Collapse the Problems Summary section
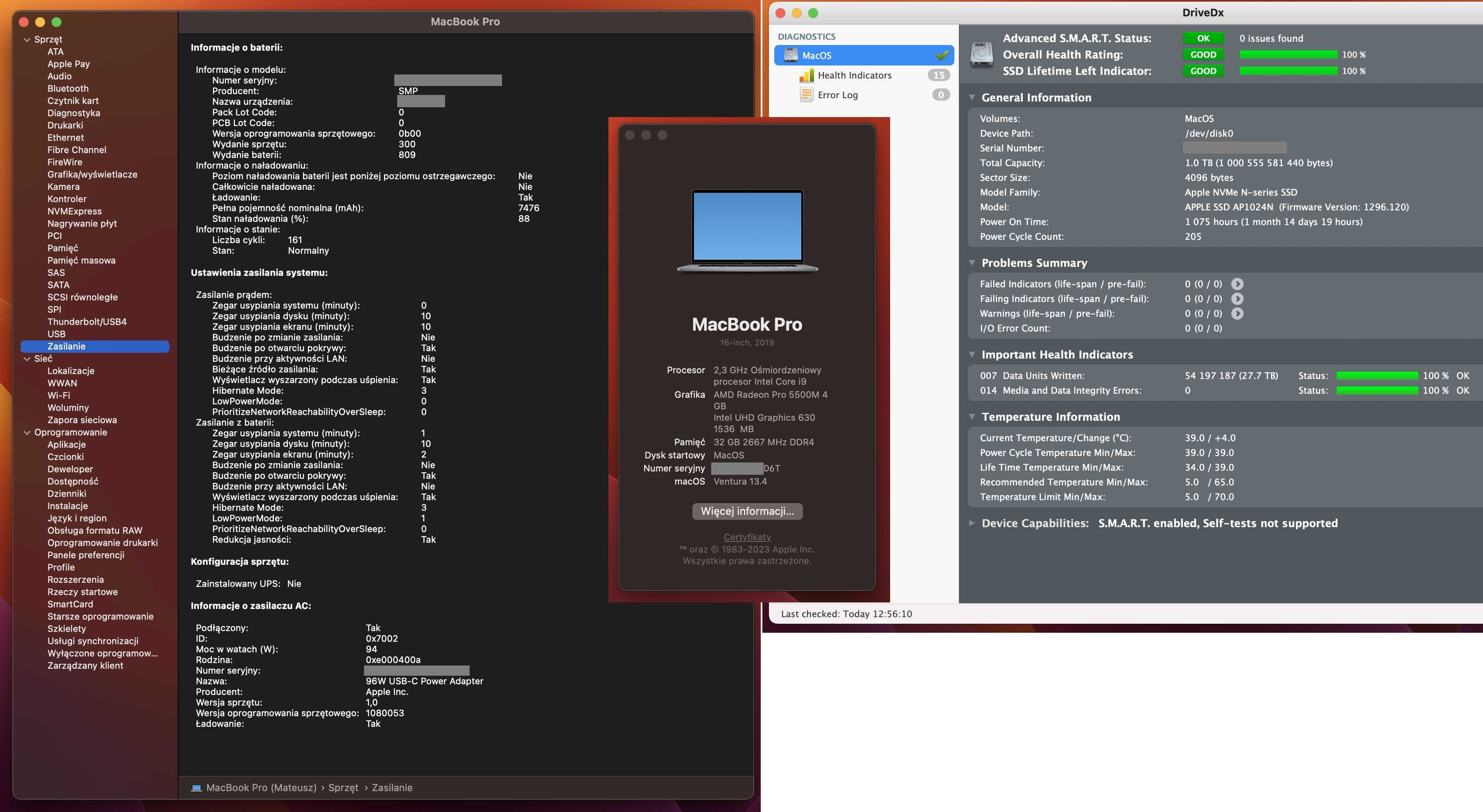1483x812 pixels. [x=972, y=263]
